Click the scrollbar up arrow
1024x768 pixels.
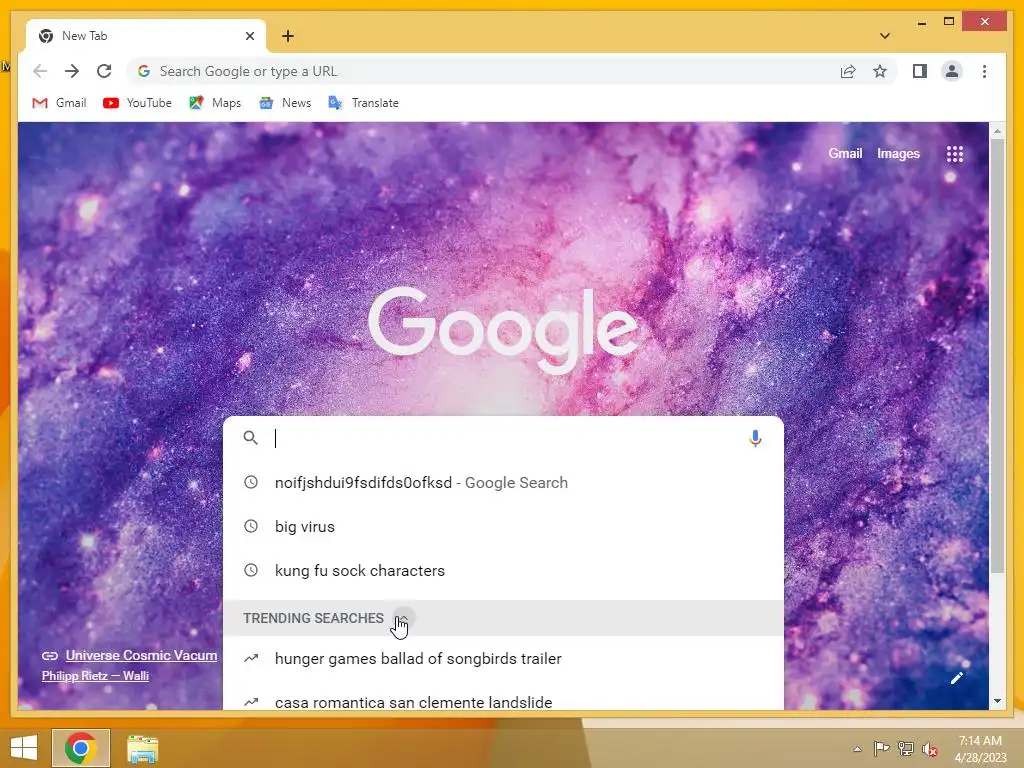(x=997, y=131)
